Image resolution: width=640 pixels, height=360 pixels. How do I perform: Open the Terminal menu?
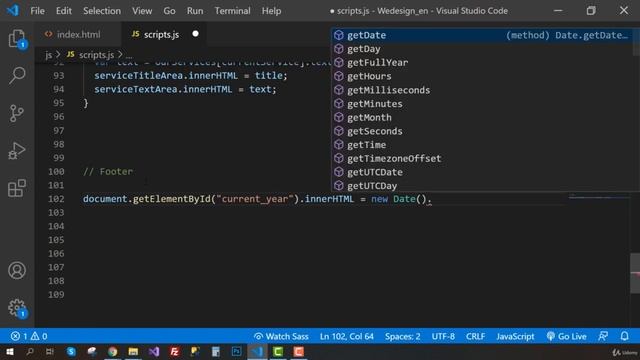point(232,11)
